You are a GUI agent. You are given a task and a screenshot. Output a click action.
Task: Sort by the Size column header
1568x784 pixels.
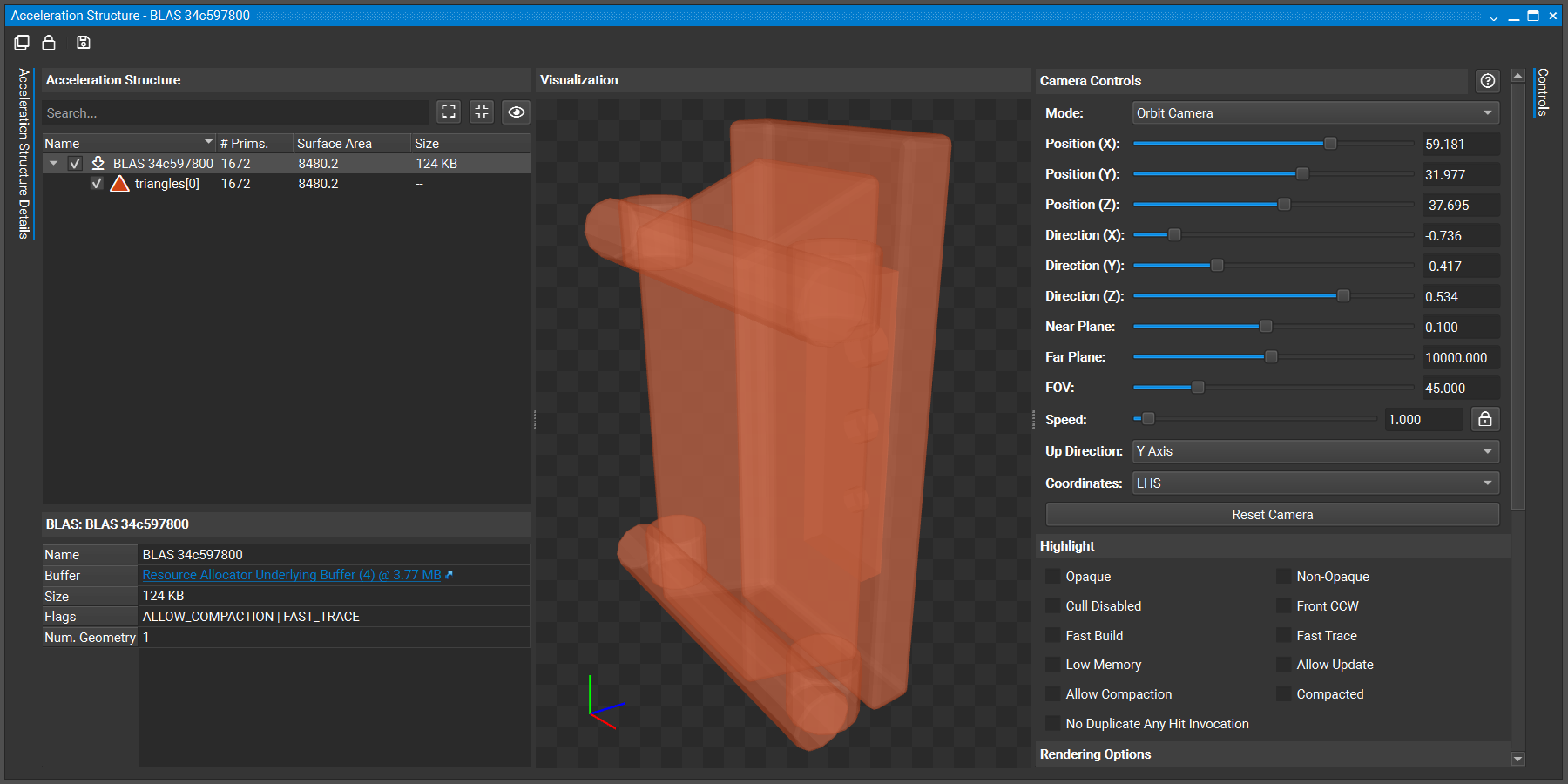(470, 143)
